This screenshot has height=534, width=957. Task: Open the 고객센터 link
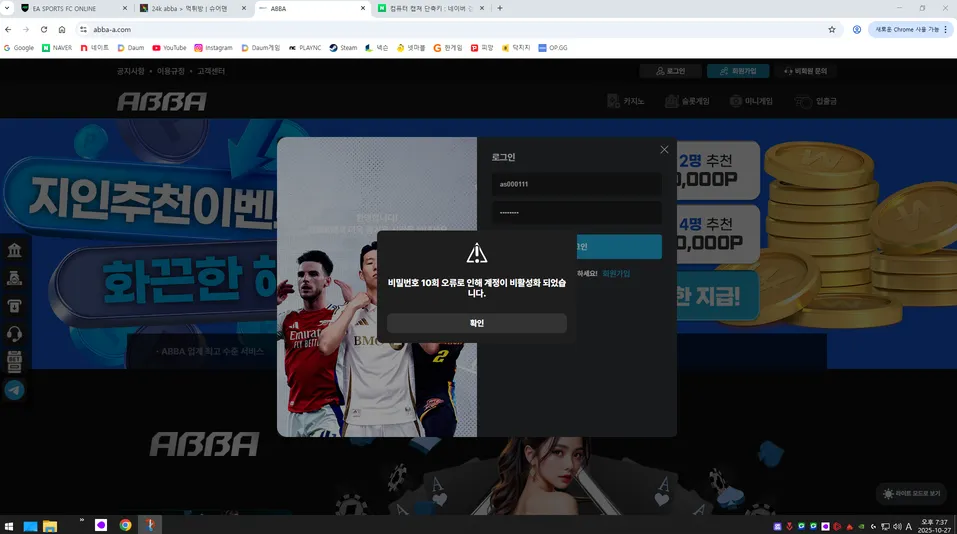click(x=211, y=71)
